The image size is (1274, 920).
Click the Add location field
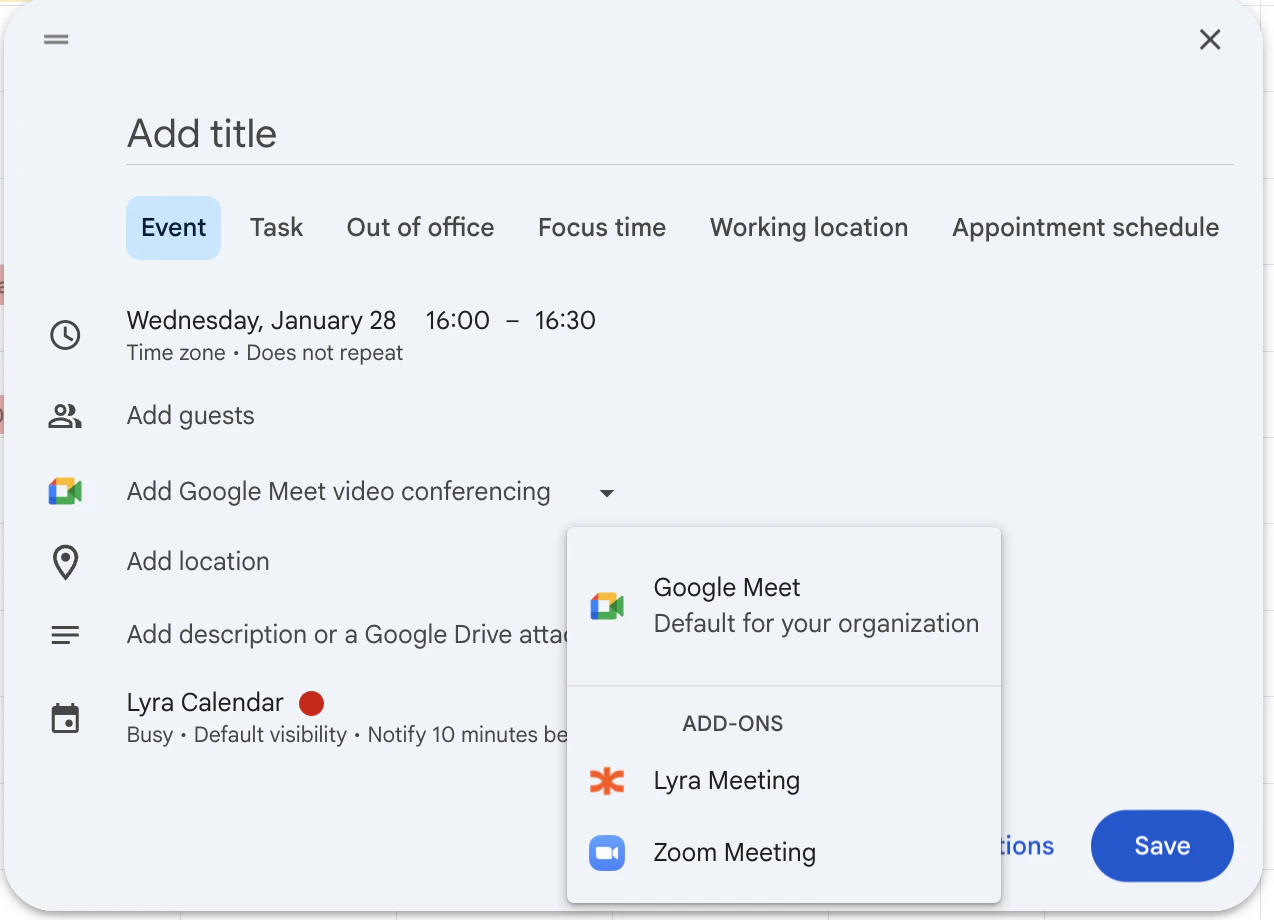click(198, 562)
